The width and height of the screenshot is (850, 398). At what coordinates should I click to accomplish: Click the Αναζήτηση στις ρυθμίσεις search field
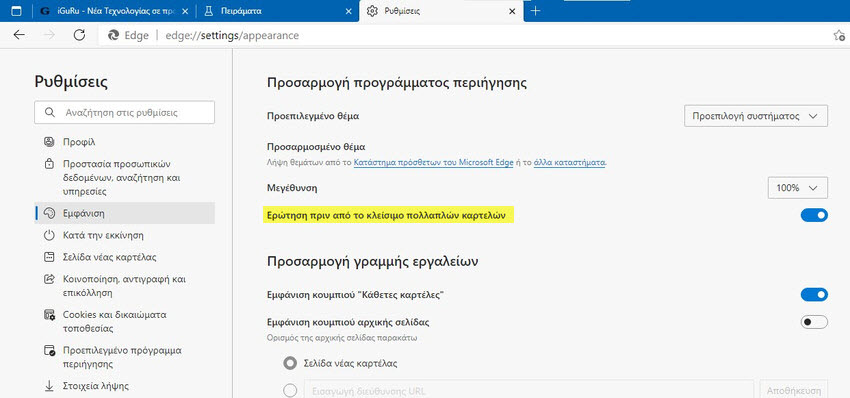tap(124, 112)
